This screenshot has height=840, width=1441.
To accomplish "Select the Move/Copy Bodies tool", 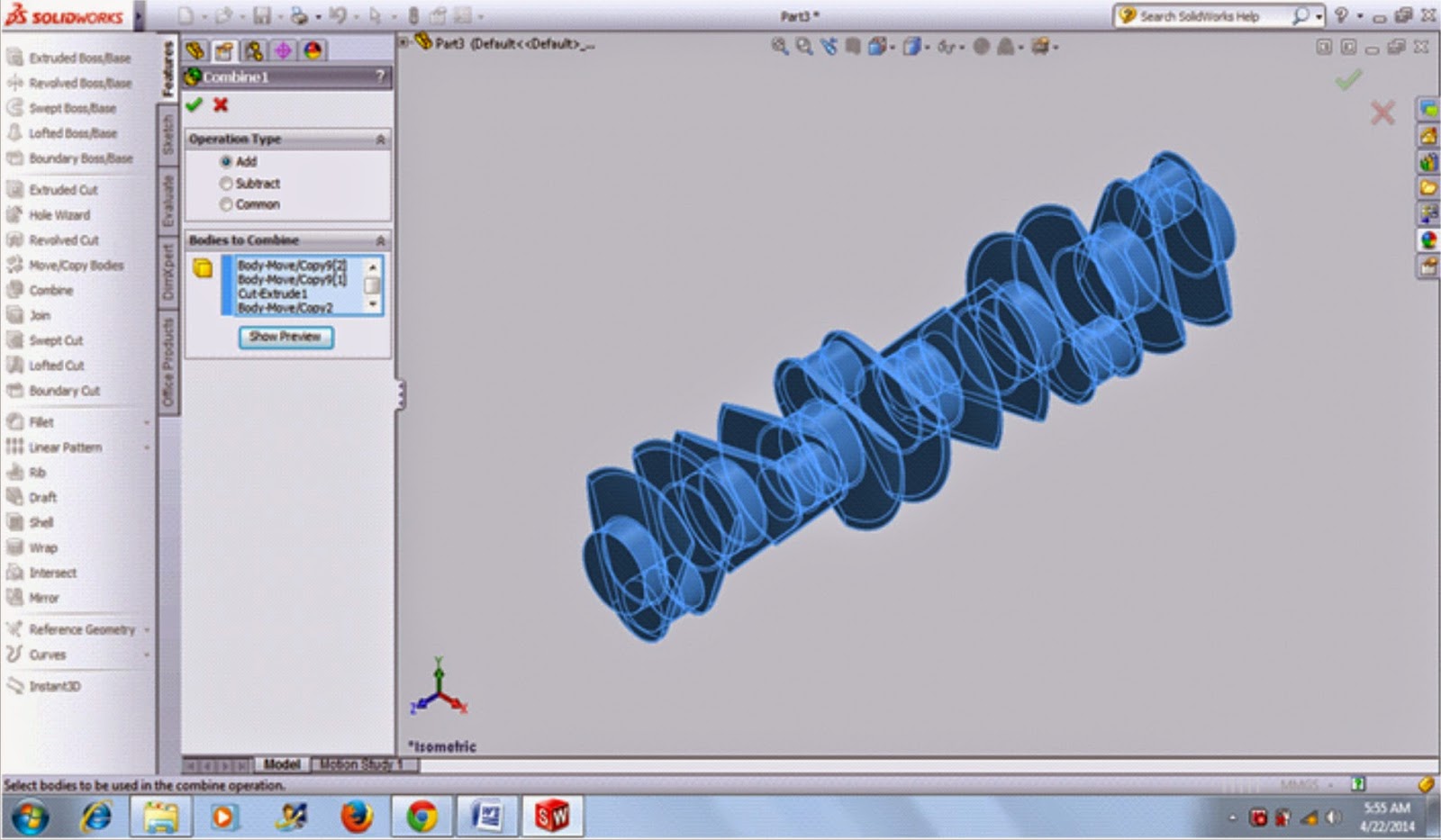I will [65, 266].
